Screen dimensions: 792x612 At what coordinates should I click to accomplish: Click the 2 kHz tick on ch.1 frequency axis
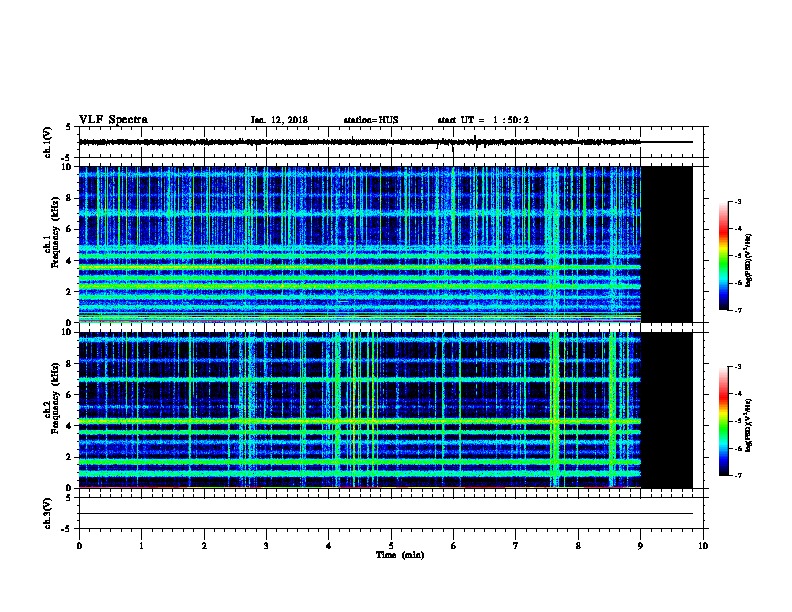[69, 291]
